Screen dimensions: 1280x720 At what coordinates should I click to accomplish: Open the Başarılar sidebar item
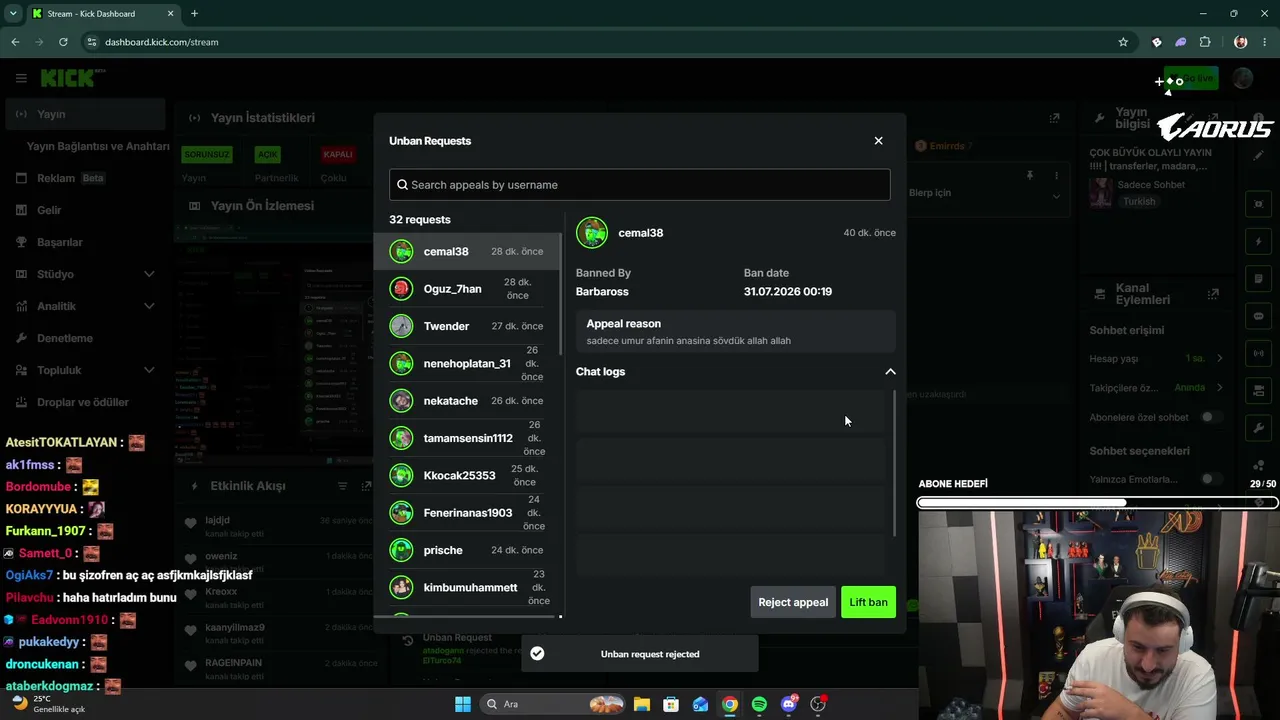pos(85,242)
